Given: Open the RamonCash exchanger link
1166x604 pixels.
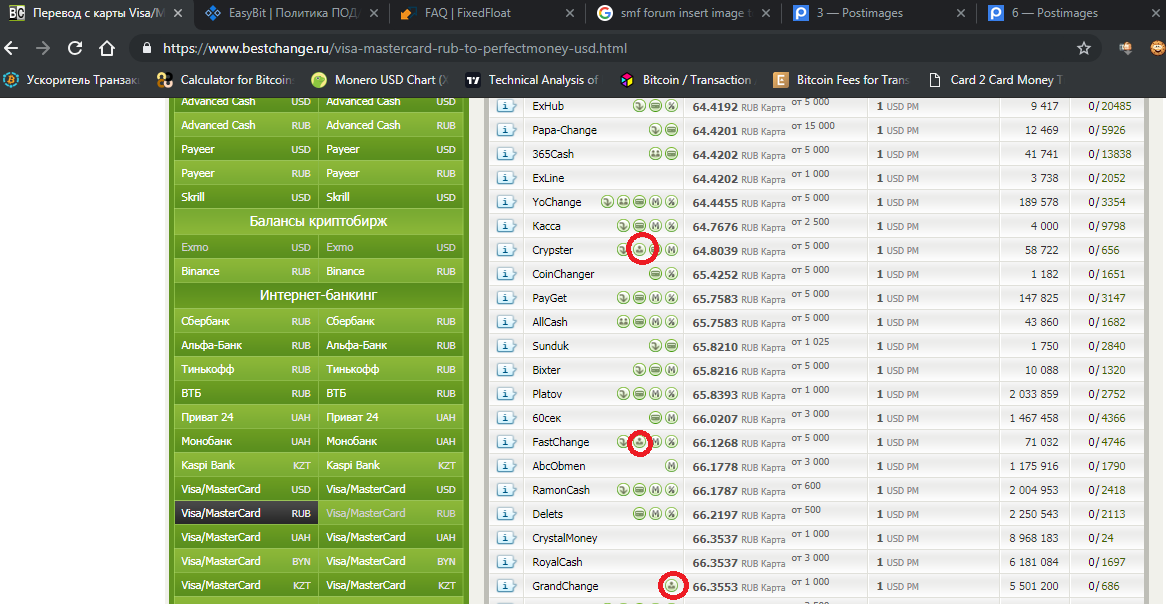Looking at the screenshot, I should click(561, 490).
